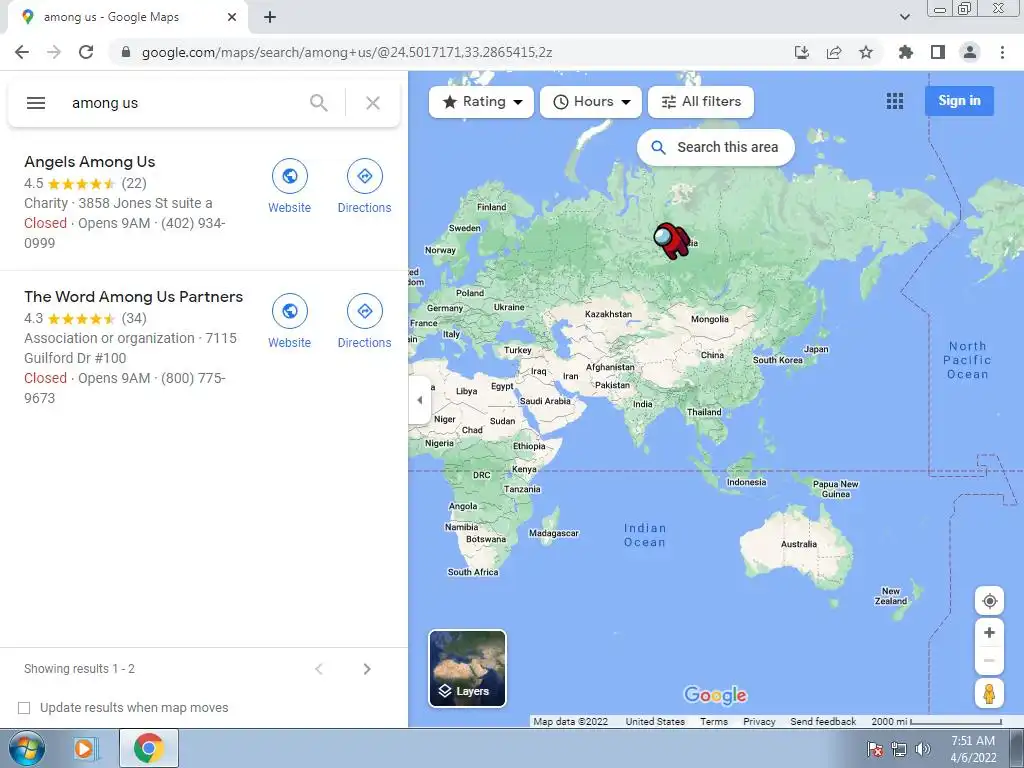Clear the search with the X icon

click(373, 103)
